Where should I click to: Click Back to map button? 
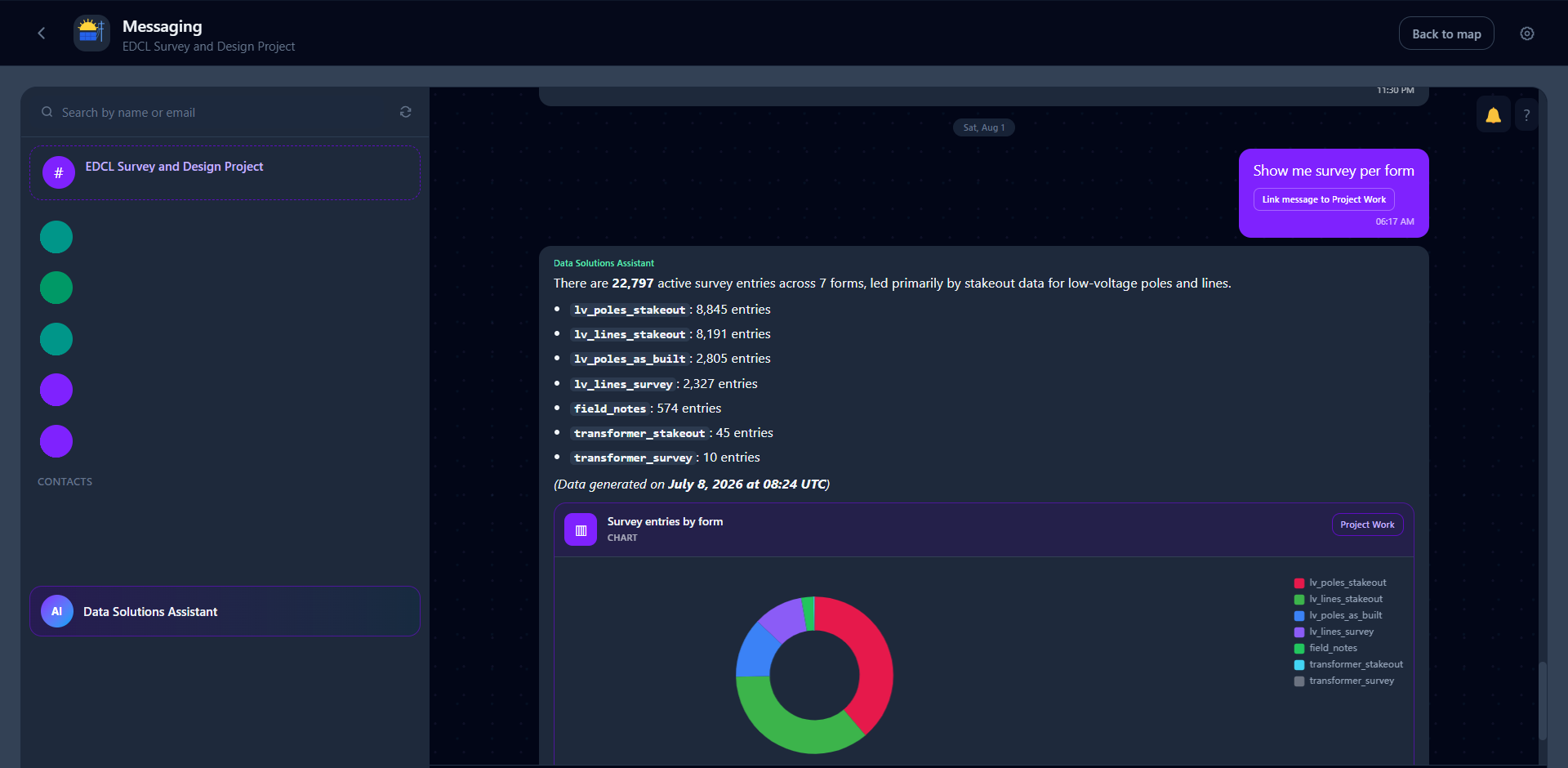pos(1446,33)
